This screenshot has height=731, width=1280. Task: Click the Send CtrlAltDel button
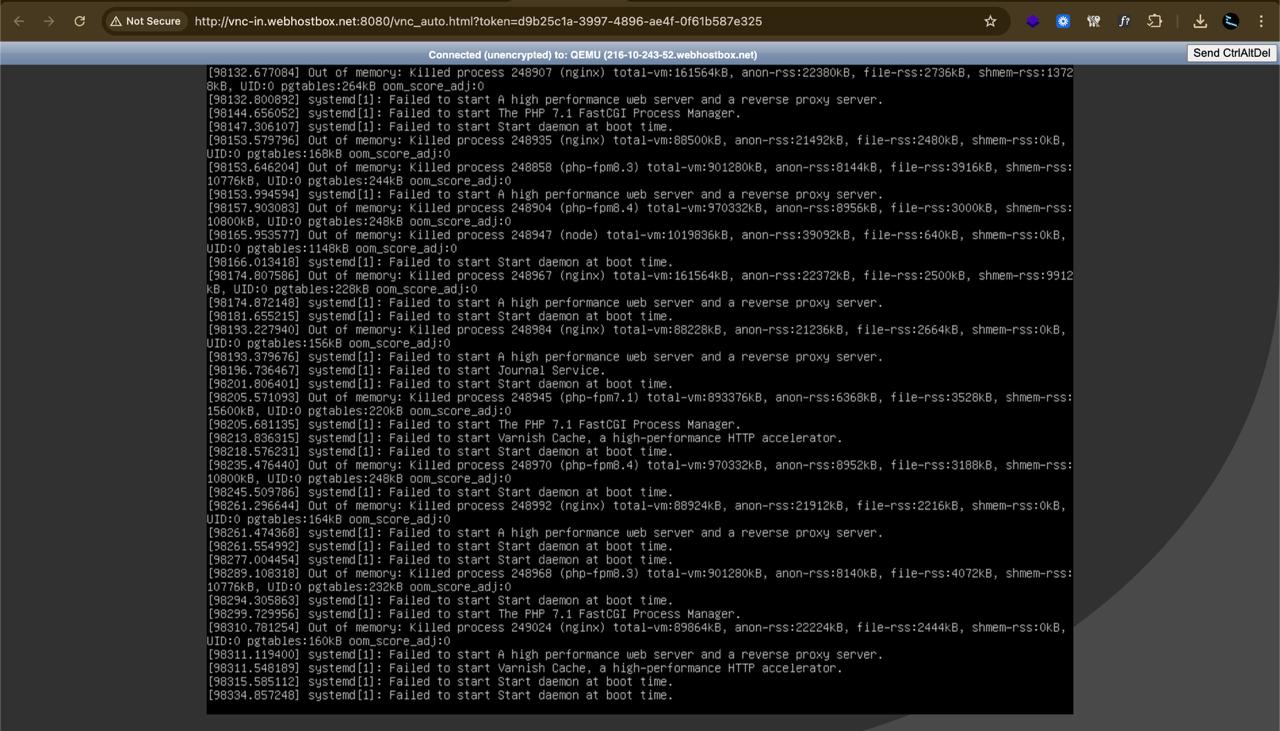1232,53
